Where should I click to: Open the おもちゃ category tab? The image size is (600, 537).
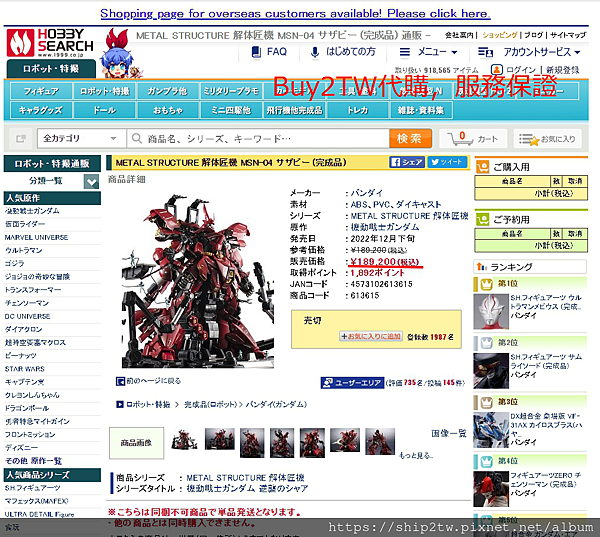click(168, 110)
